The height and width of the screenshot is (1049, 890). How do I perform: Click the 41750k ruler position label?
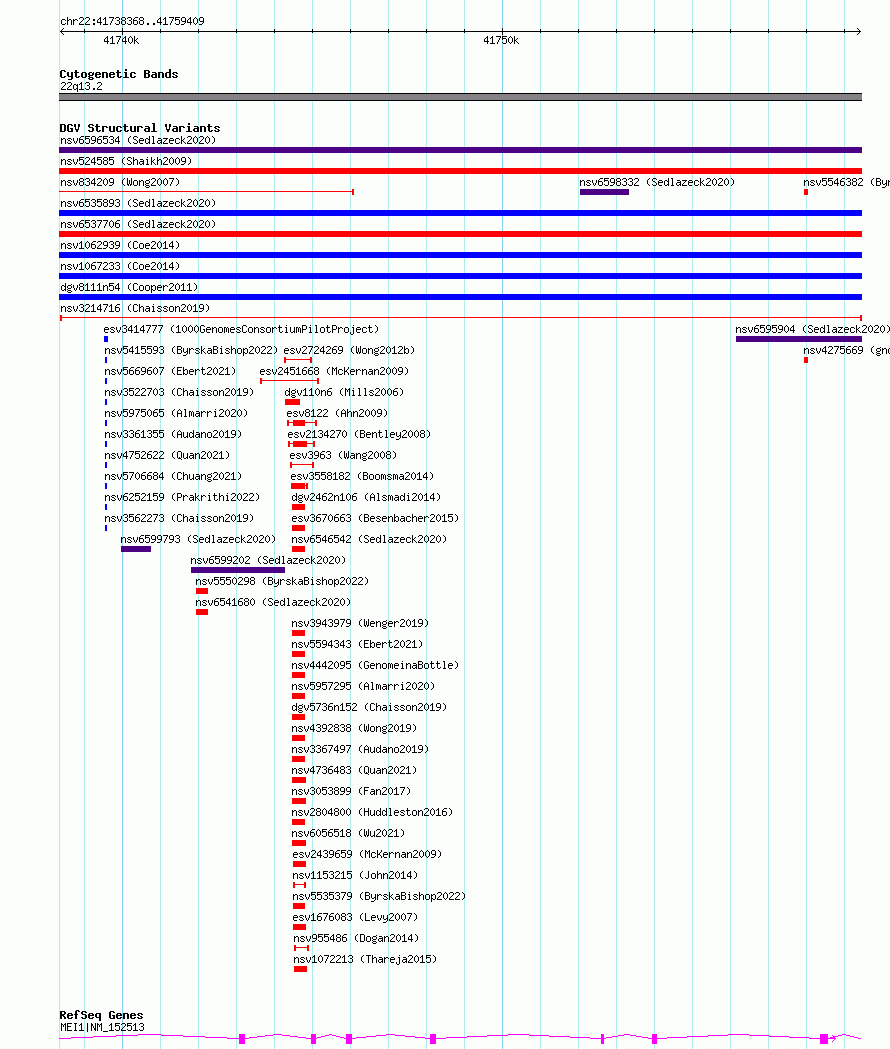pos(501,40)
